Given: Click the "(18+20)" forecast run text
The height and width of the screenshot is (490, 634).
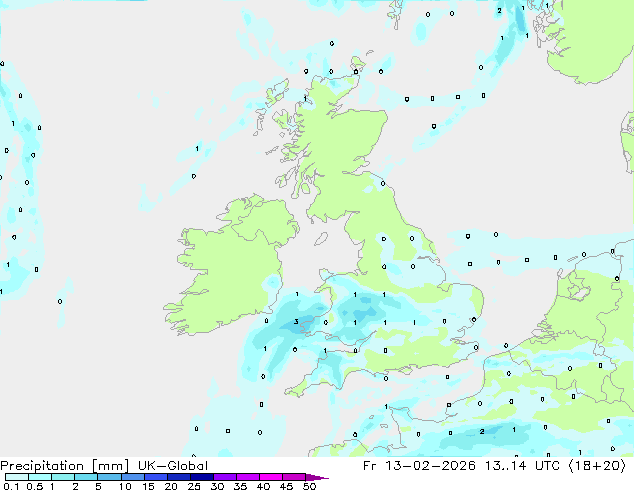Looking at the screenshot, I should pos(597,466).
